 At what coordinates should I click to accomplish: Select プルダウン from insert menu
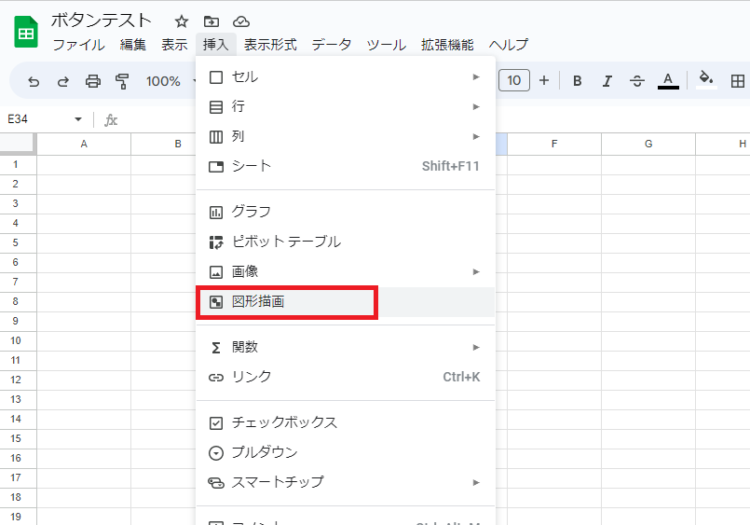(345, 452)
